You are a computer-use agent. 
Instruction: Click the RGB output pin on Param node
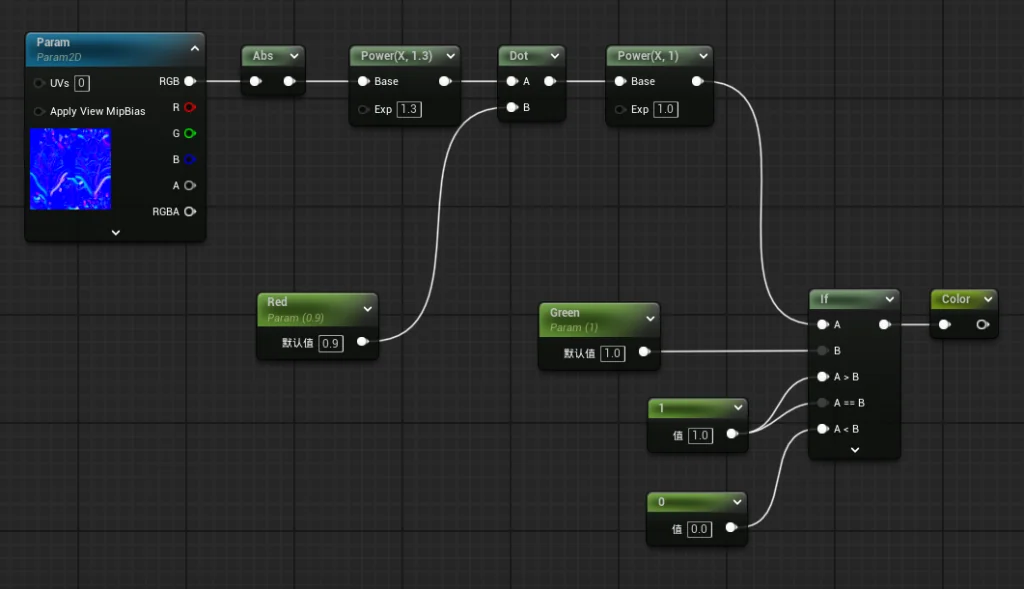(x=190, y=81)
